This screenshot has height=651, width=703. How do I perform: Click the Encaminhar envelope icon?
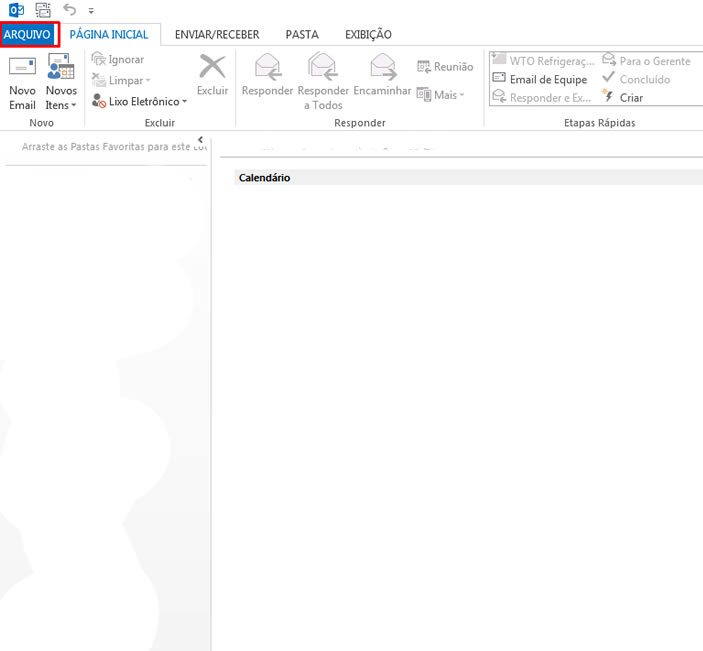pyautogui.click(x=383, y=66)
